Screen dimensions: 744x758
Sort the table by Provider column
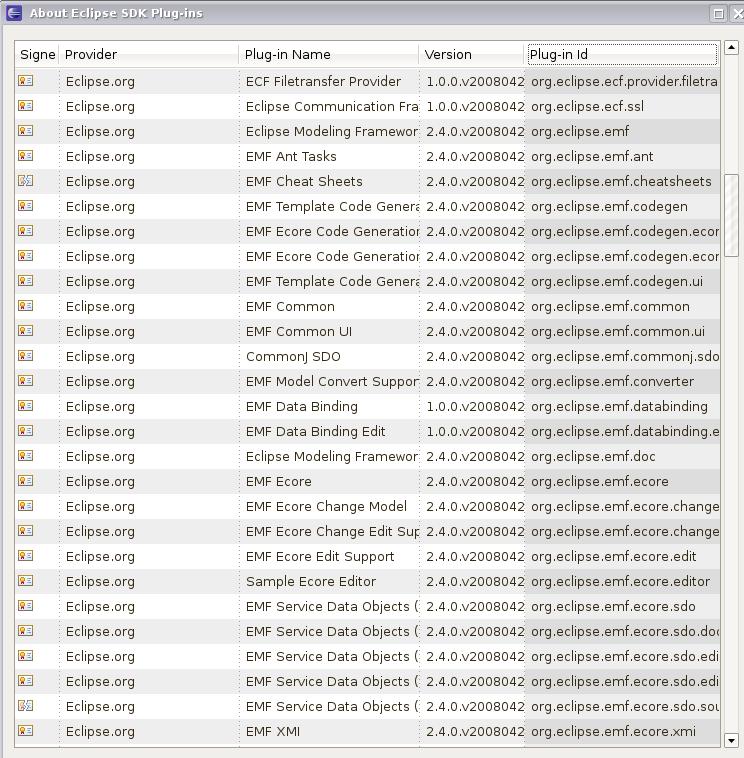pos(148,54)
